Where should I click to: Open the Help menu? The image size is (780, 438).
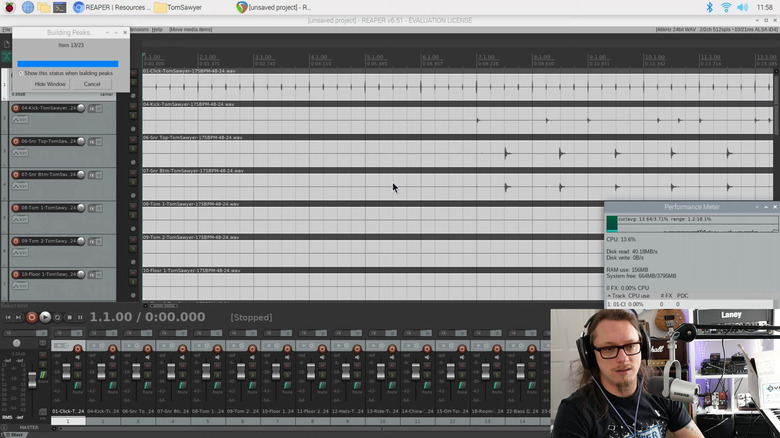tap(157, 29)
